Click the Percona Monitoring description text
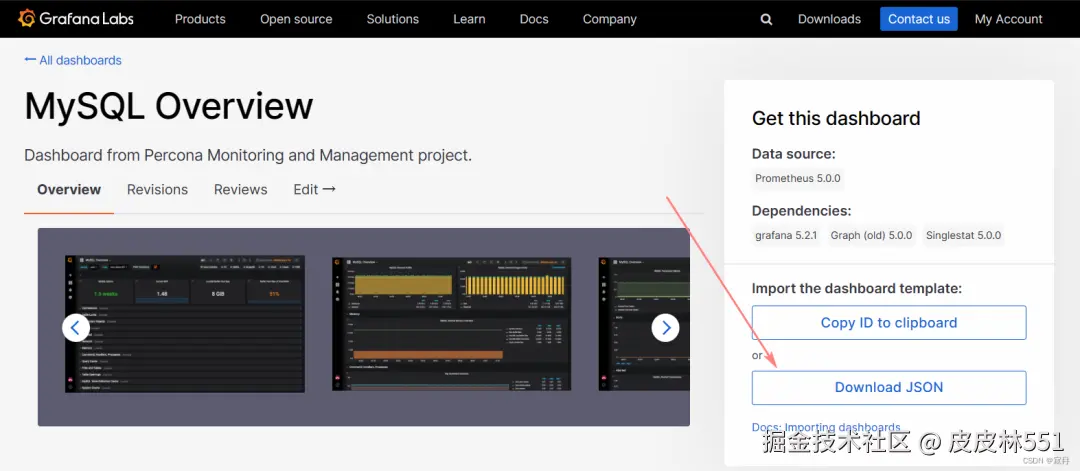Image resolution: width=1080 pixels, height=471 pixels. [248, 156]
